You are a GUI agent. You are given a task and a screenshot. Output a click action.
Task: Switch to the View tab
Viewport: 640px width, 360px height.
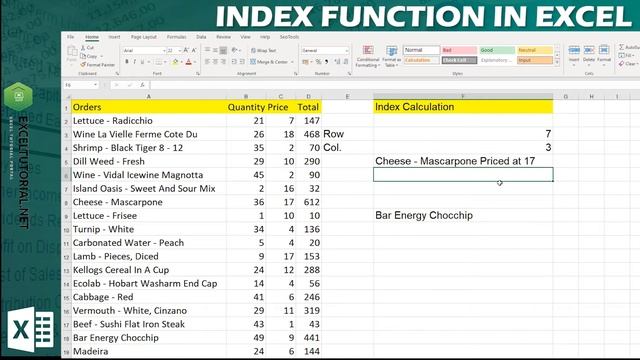[245, 37]
